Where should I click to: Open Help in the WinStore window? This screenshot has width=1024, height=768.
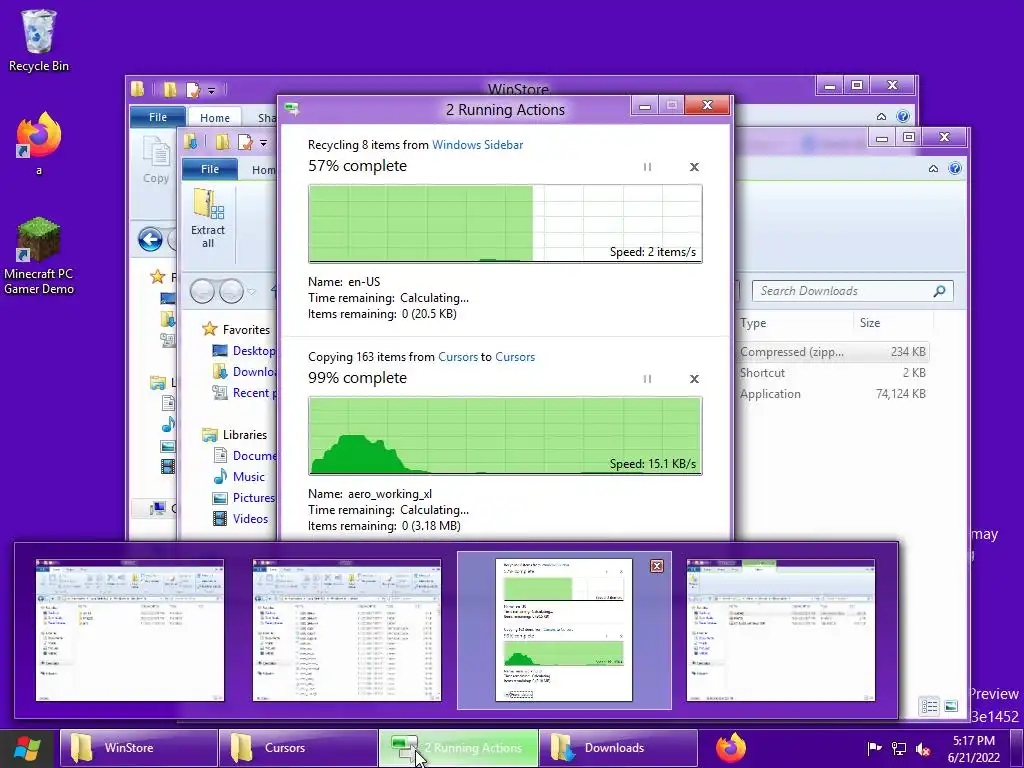(903, 116)
